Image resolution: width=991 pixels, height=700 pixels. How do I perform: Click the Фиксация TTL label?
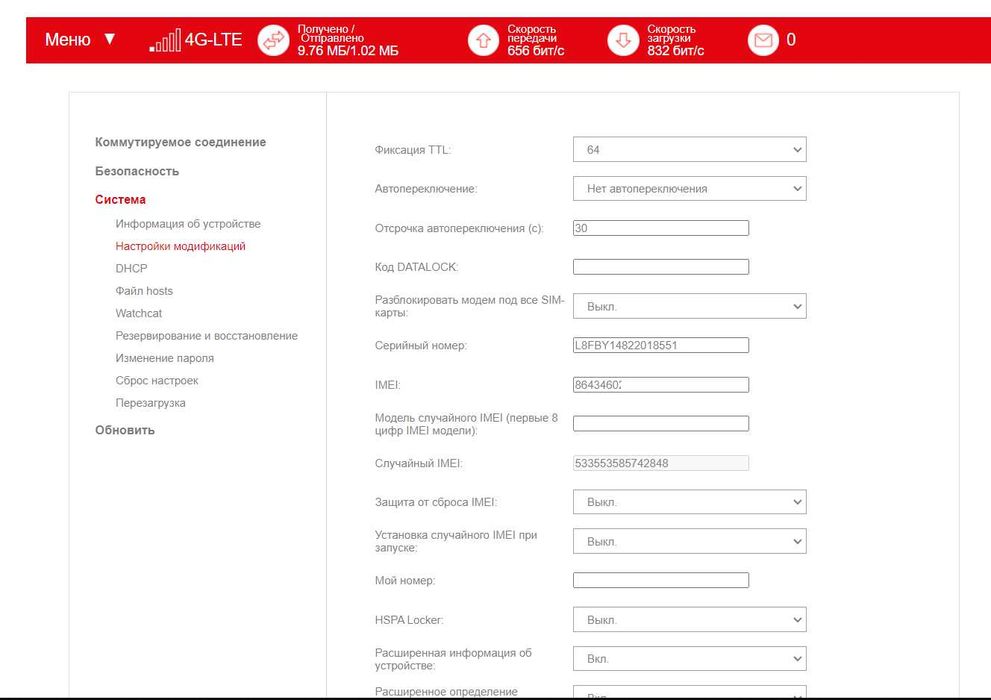tap(413, 150)
